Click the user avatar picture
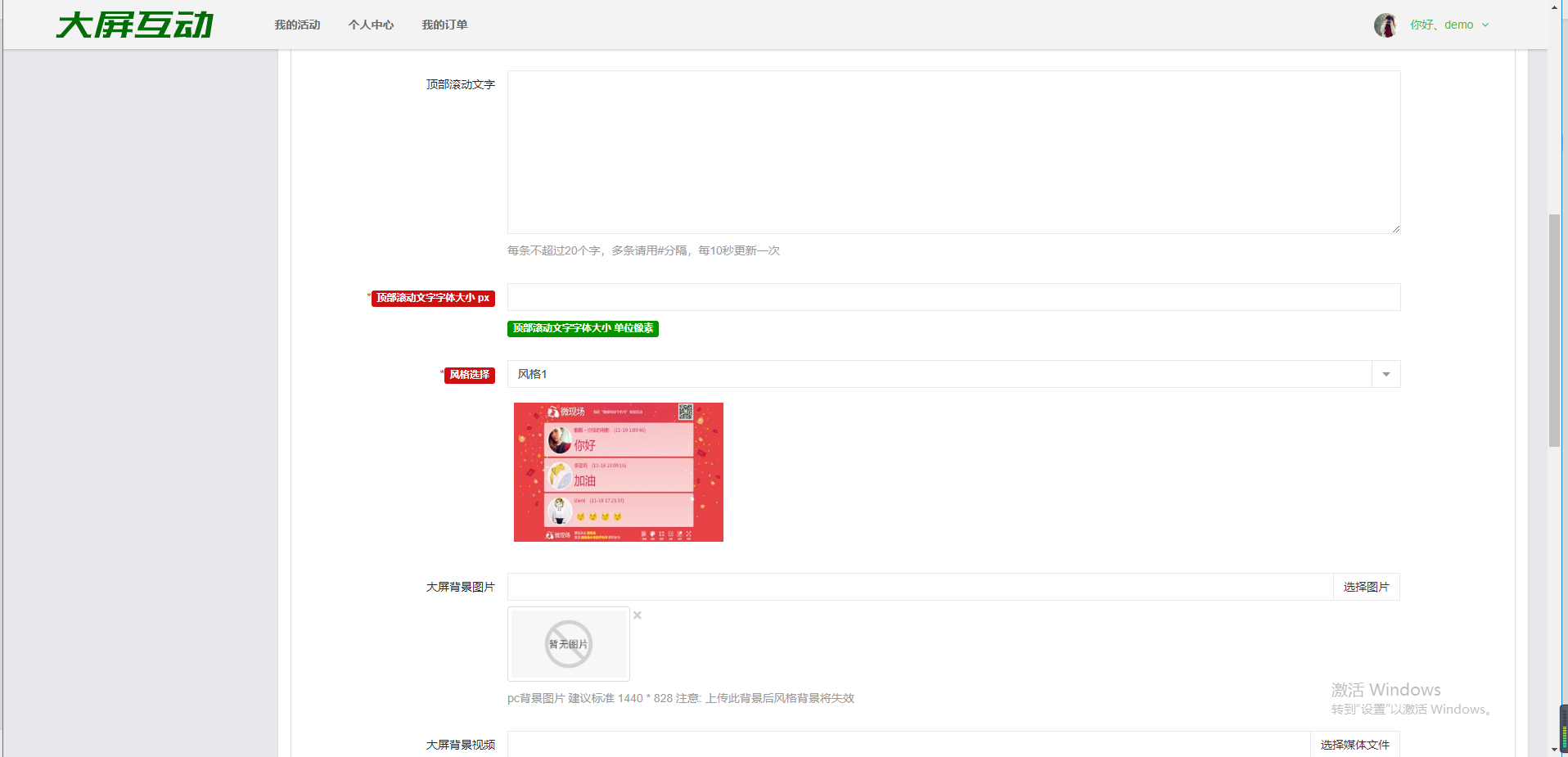Viewport: 1568px width, 757px height. 1385,25
